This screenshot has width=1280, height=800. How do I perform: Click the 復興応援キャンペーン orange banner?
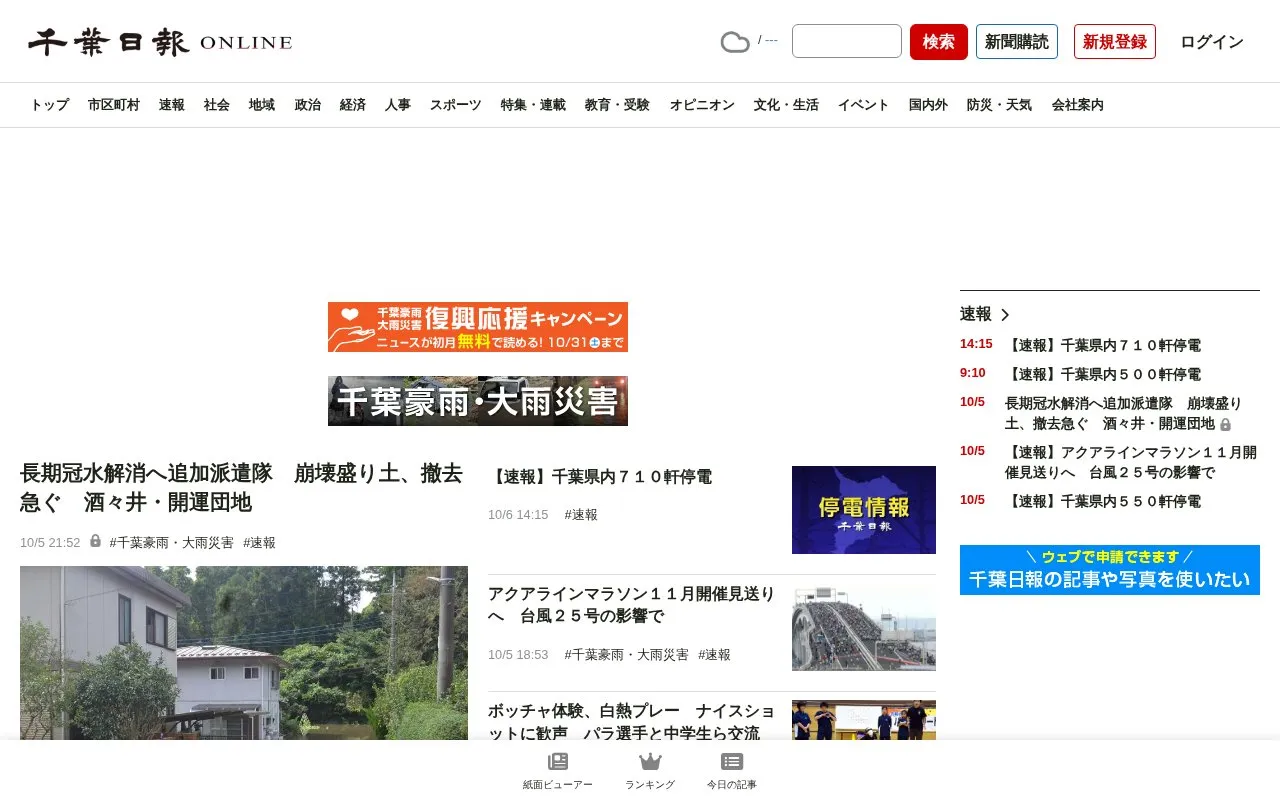[478, 327]
